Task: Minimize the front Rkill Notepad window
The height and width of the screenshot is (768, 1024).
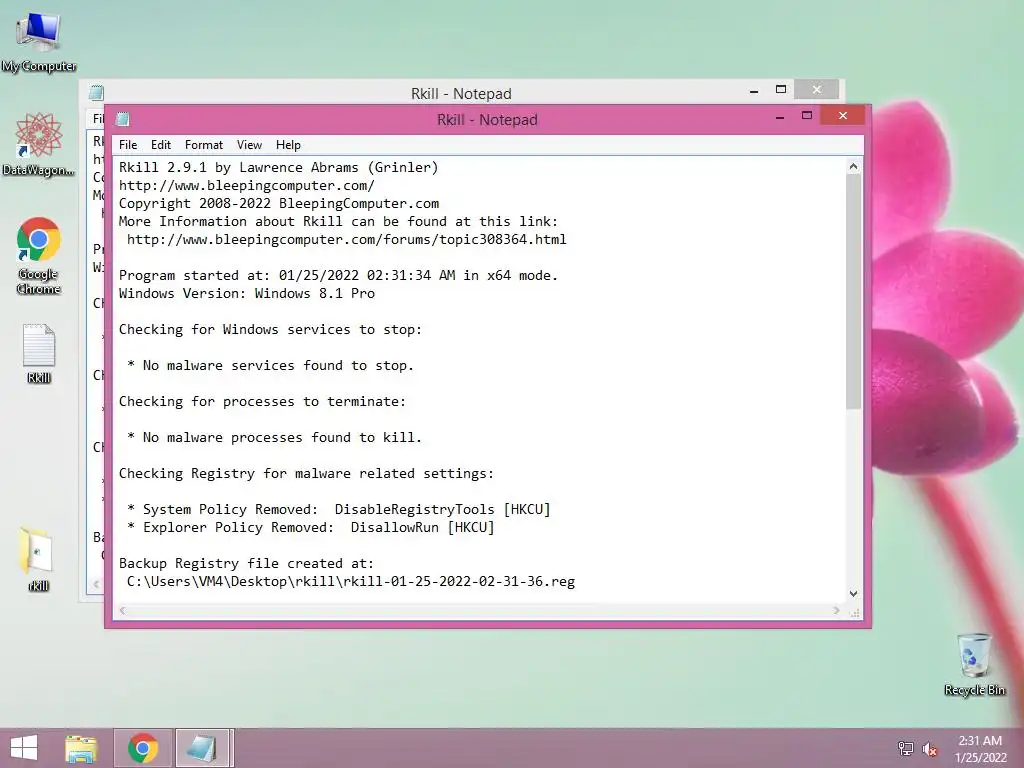Action: click(780, 117)
